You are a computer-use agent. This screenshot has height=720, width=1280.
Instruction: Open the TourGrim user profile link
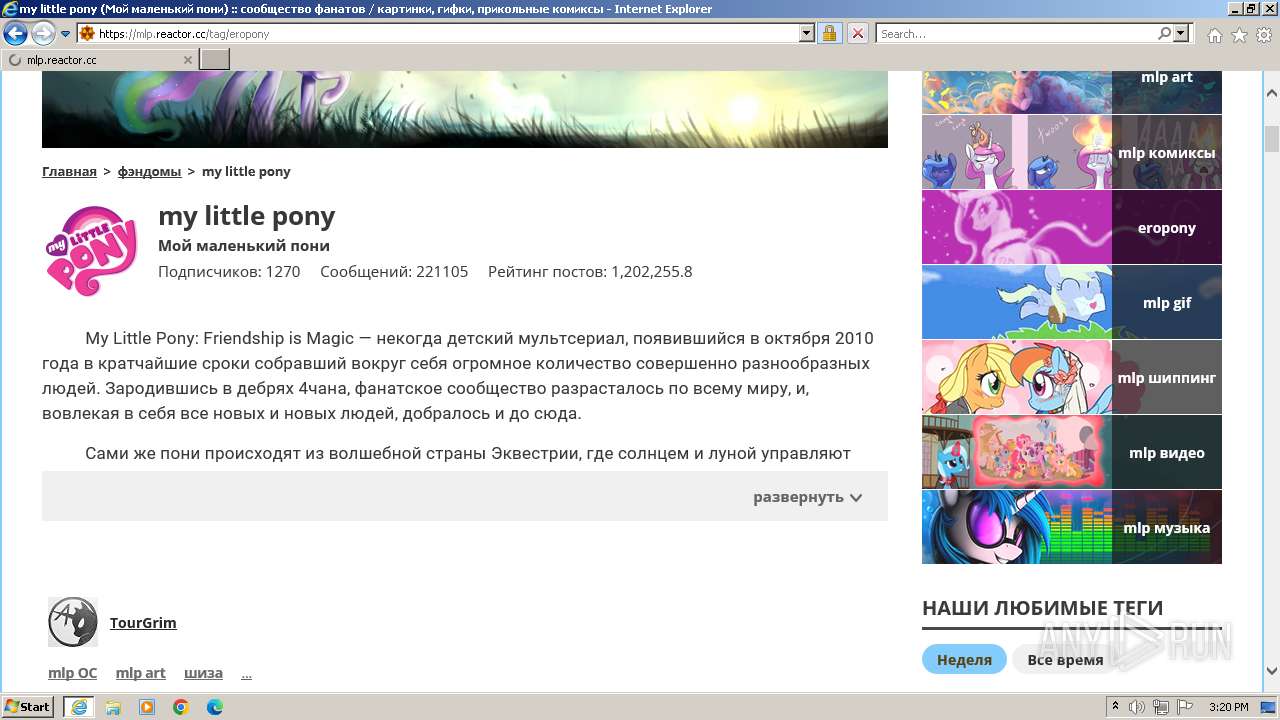(143, 622)
